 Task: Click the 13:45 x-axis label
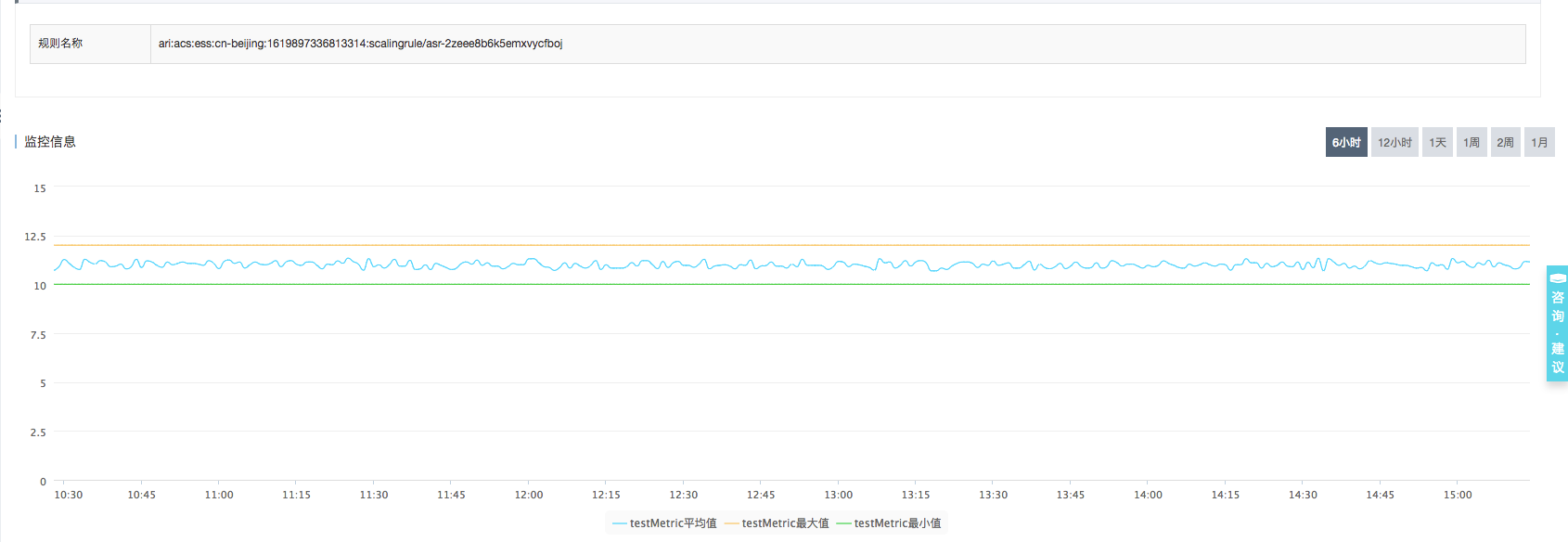[1071, 495]
